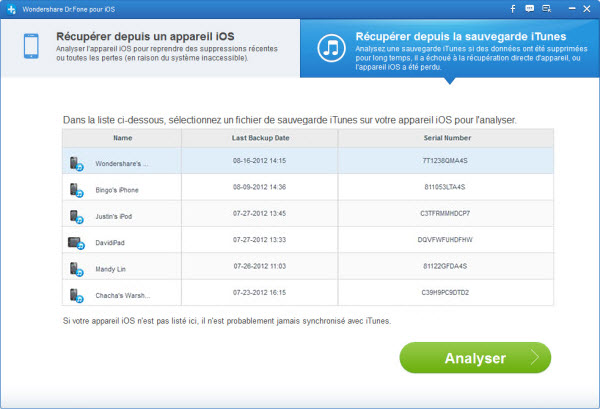The image size is (600, 409).
Task: Open the Facebook share icon
Action: pos(513,9)
